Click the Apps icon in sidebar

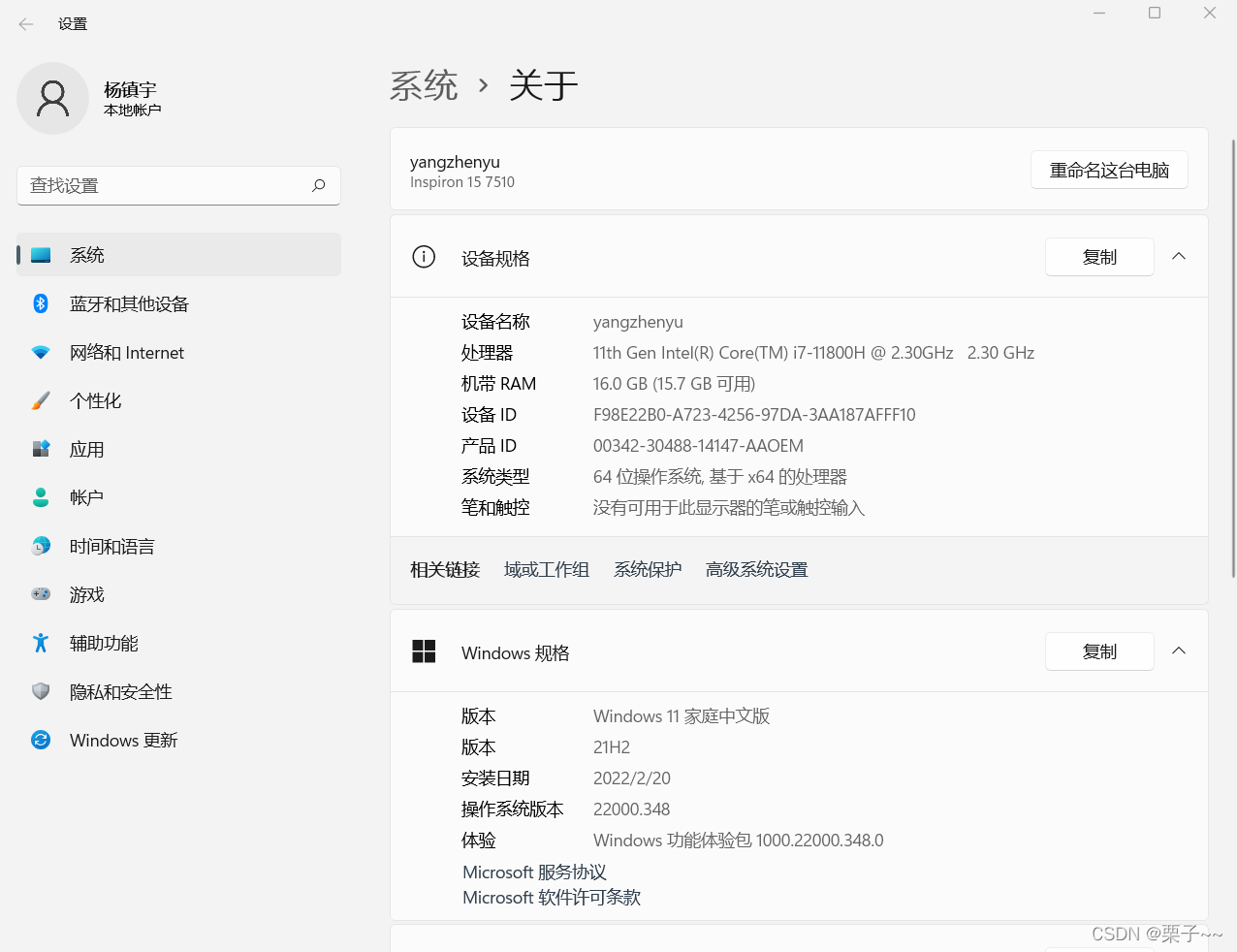pyautogui.click(x=41, y=449)
